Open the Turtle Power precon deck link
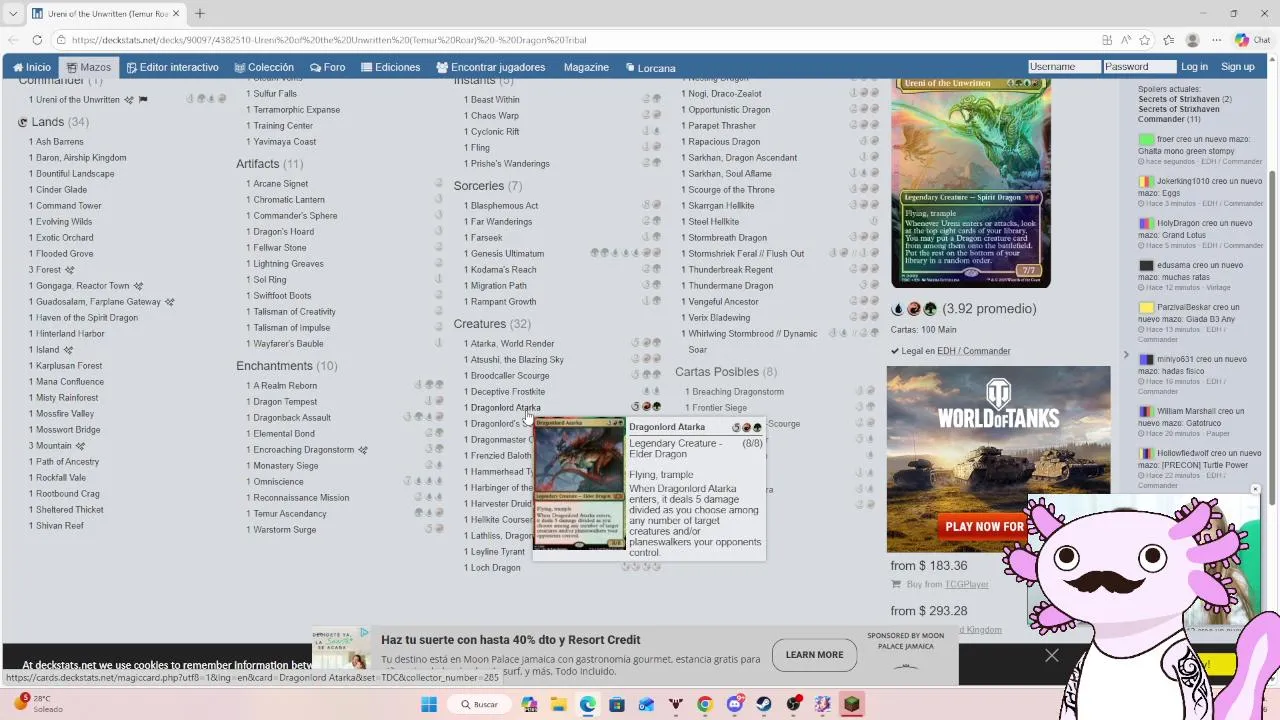The image size is (1280, 720). click(x=1193, y=465)
